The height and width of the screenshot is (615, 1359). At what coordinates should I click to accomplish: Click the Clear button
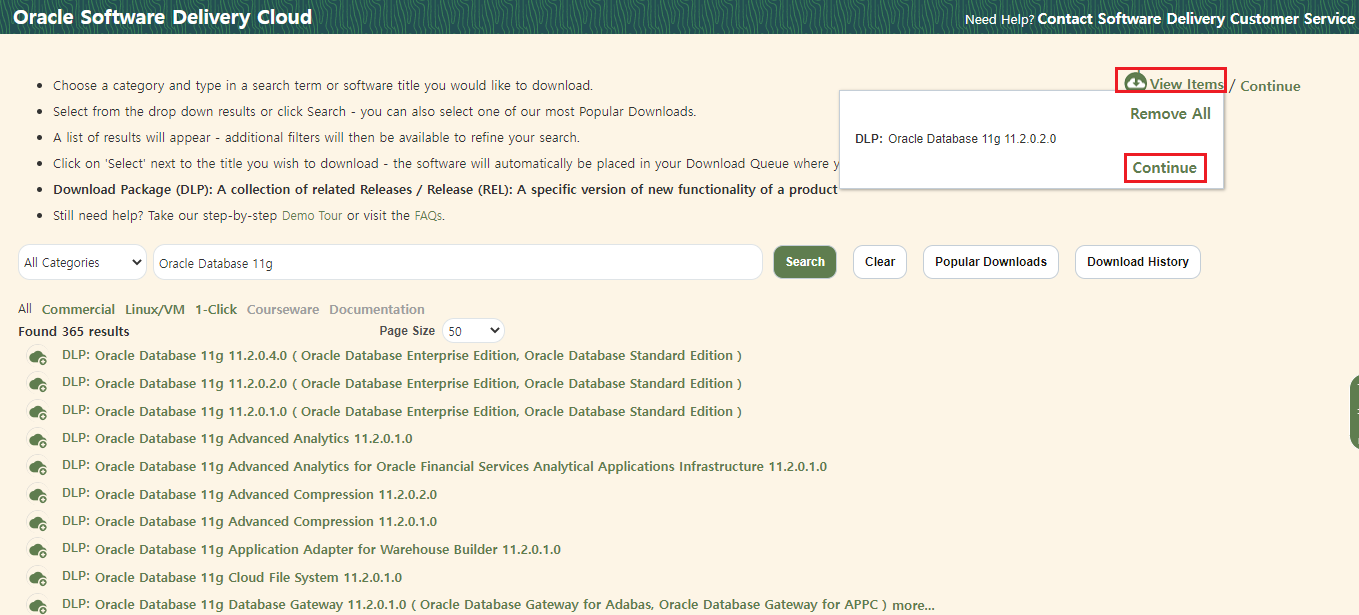tap(880, 262)
